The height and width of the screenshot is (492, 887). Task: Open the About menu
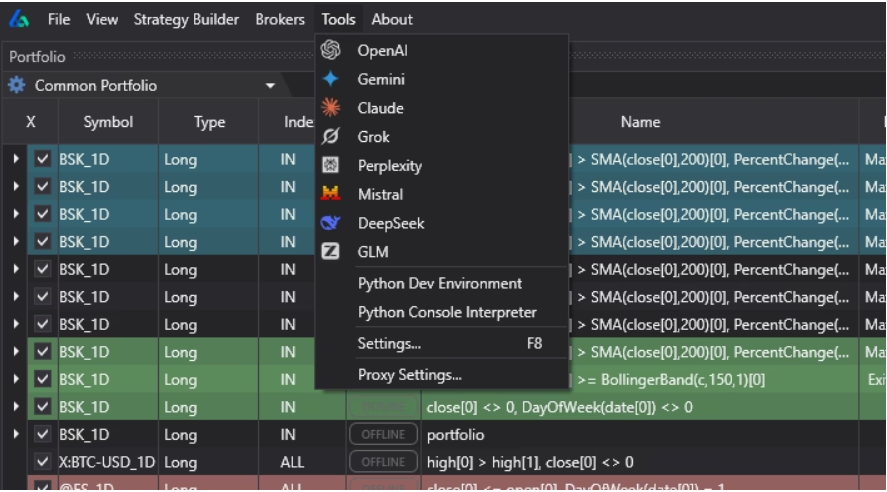[392, 19]
